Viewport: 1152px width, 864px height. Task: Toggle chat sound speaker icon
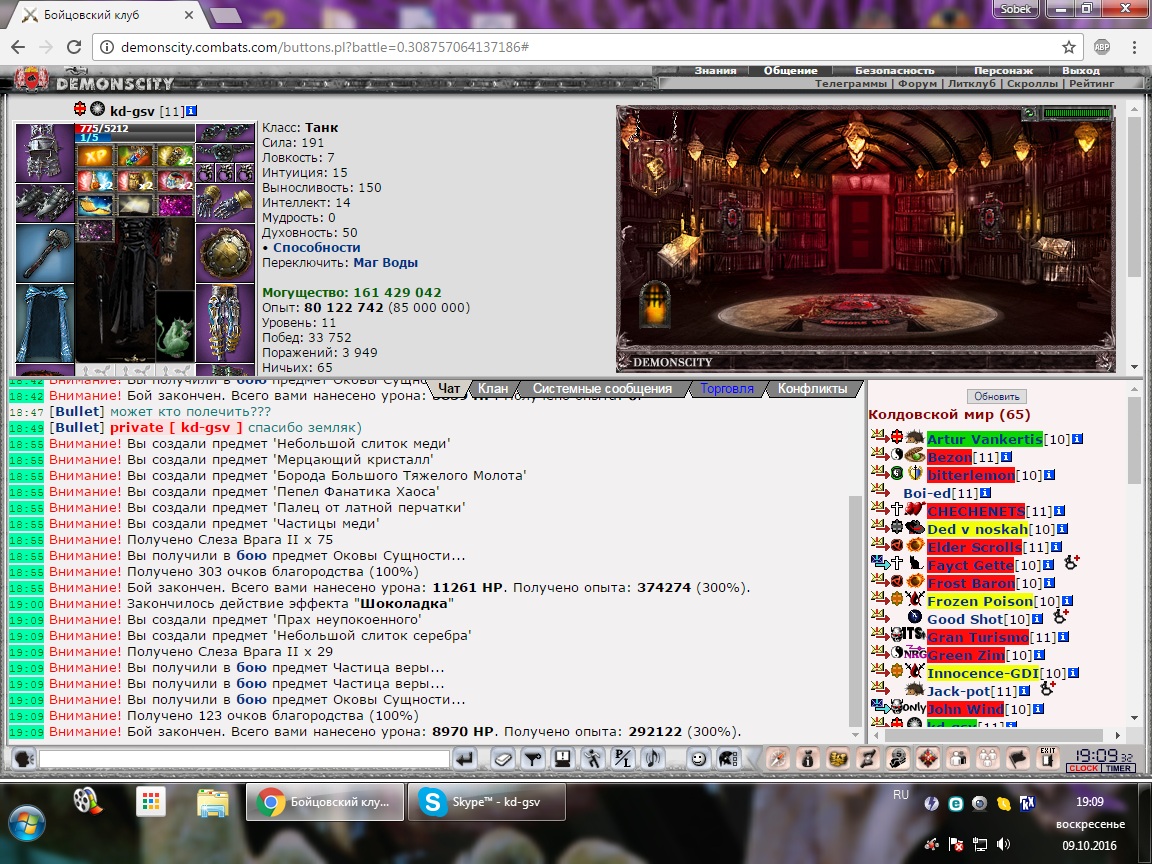click(x=652, y=758)
